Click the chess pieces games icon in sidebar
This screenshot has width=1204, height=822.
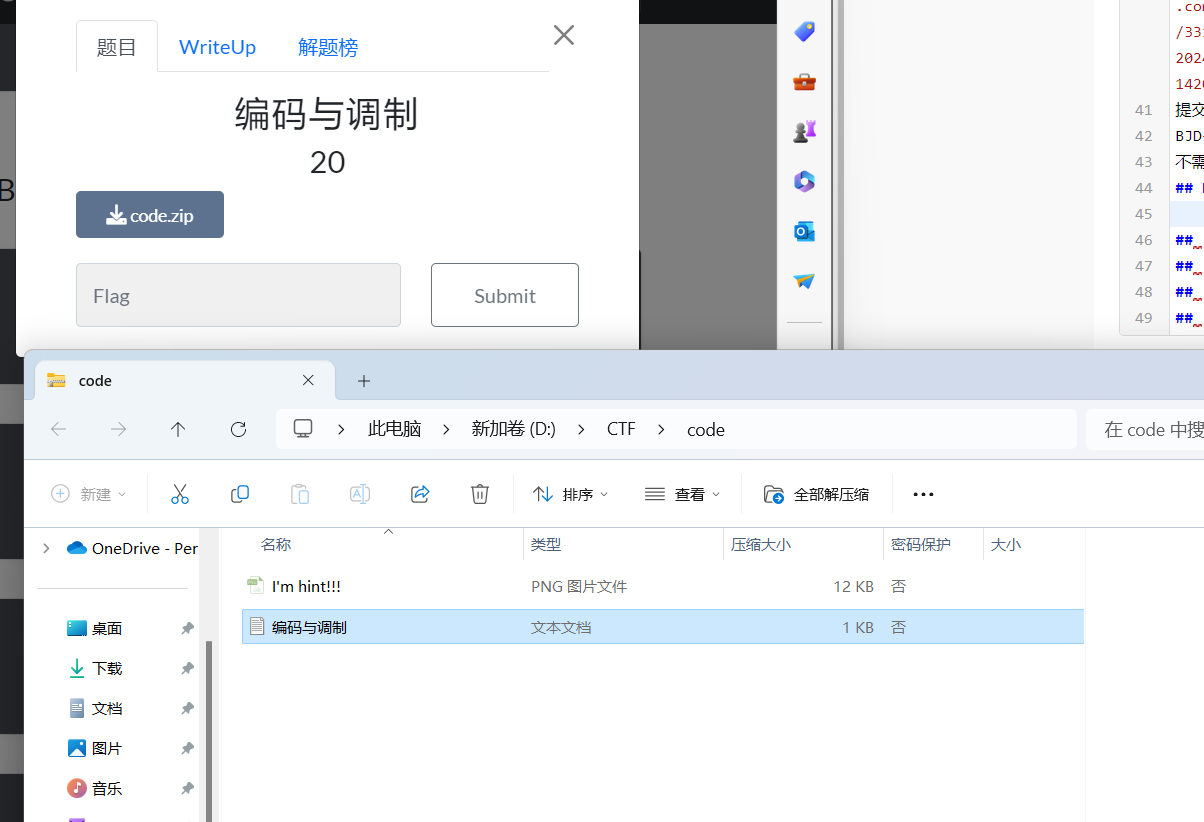tap(804, 131)
